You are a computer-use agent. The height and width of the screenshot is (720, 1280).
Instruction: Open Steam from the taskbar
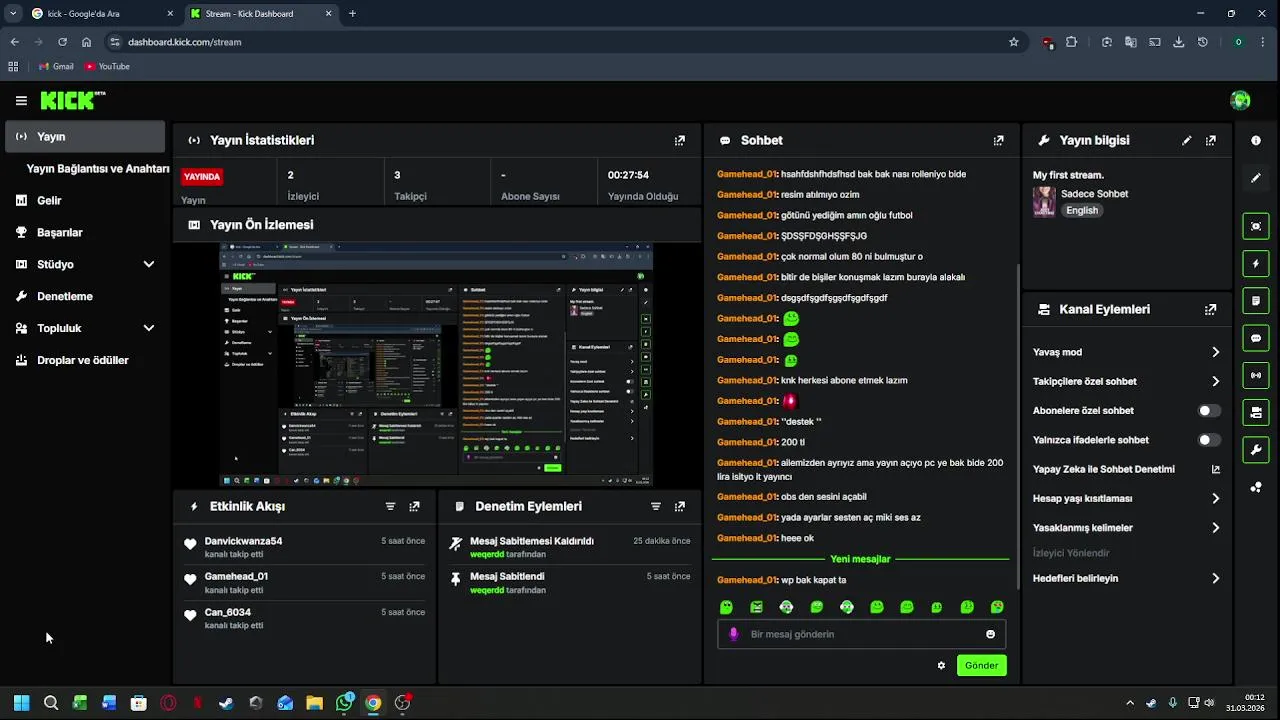226,703
